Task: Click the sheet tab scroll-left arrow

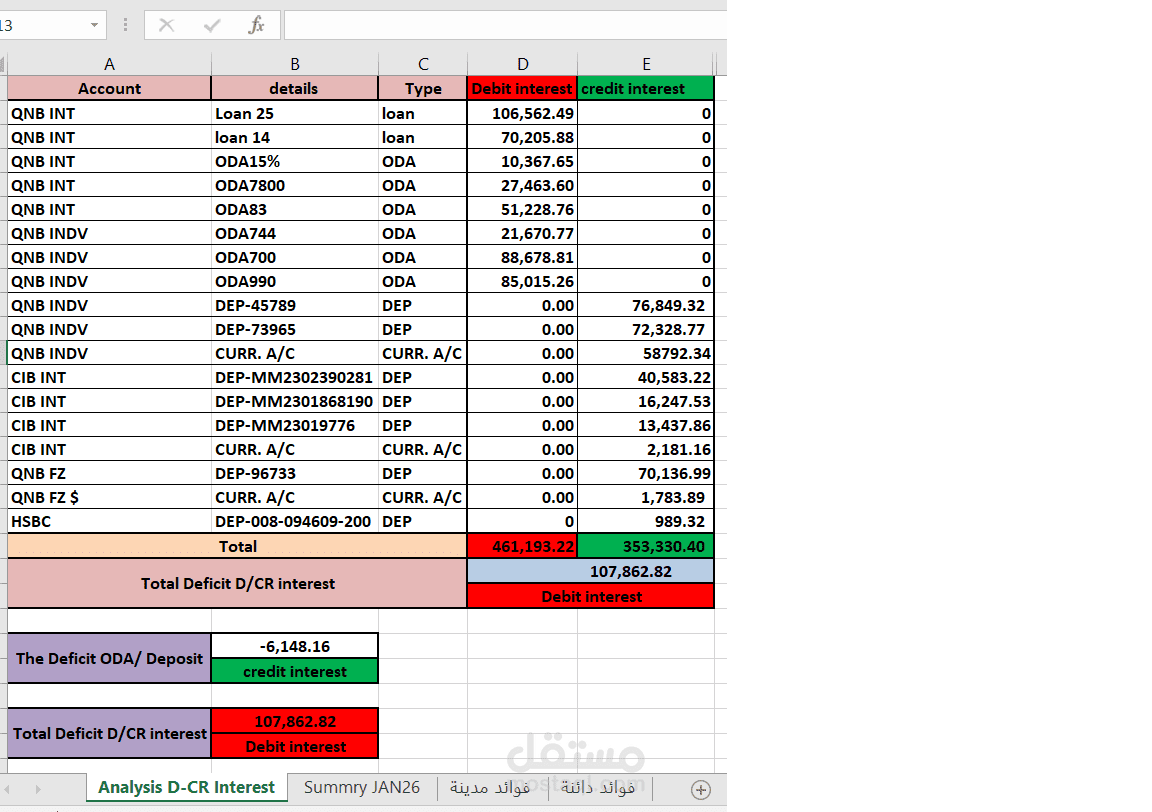Action: pyautogui.click(x=7, y=789)
